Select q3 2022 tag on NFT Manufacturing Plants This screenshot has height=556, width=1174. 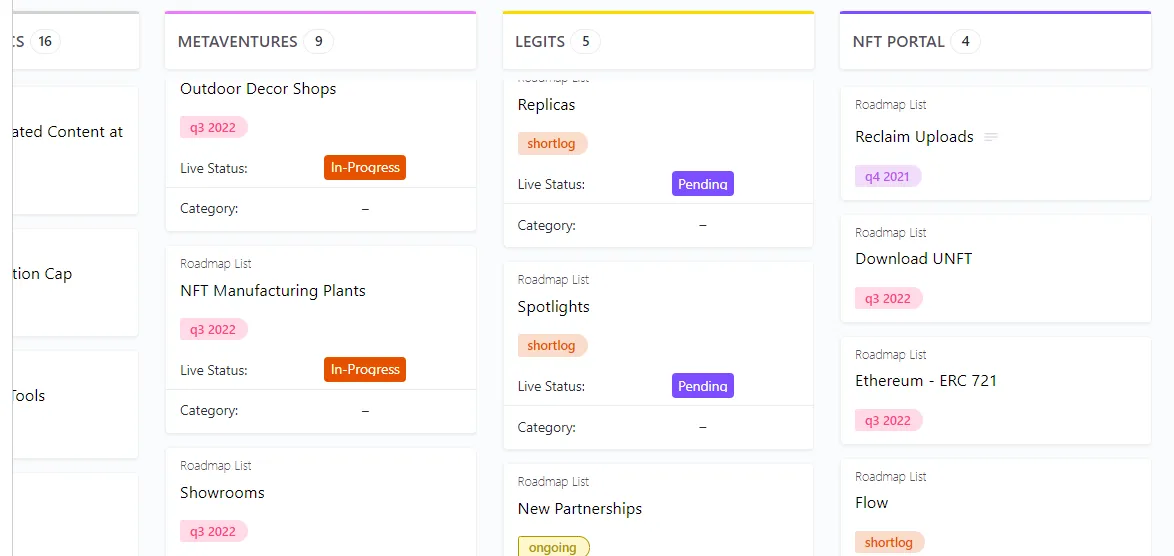point(213,329)
